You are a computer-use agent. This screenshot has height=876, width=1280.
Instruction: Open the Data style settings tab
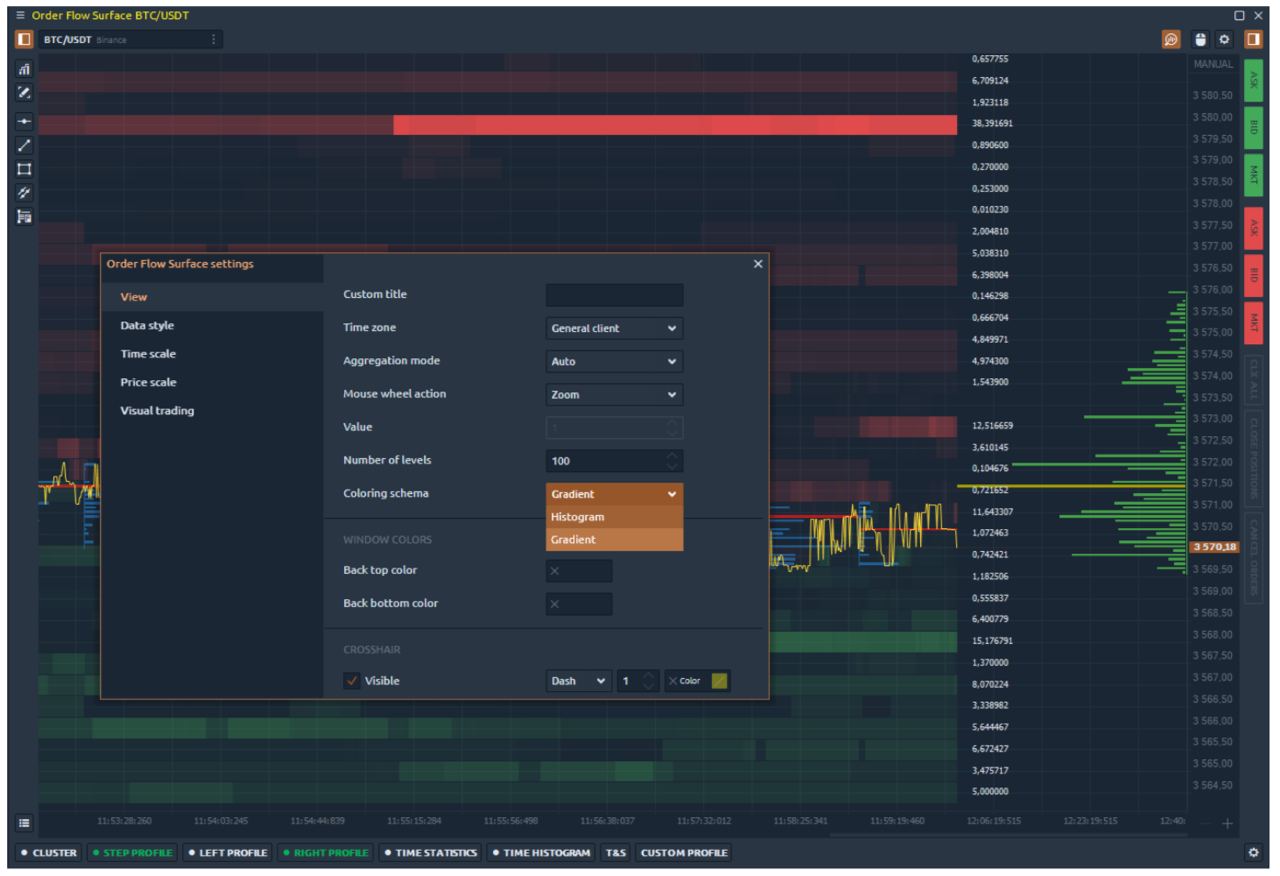click(x=211, y=325)
